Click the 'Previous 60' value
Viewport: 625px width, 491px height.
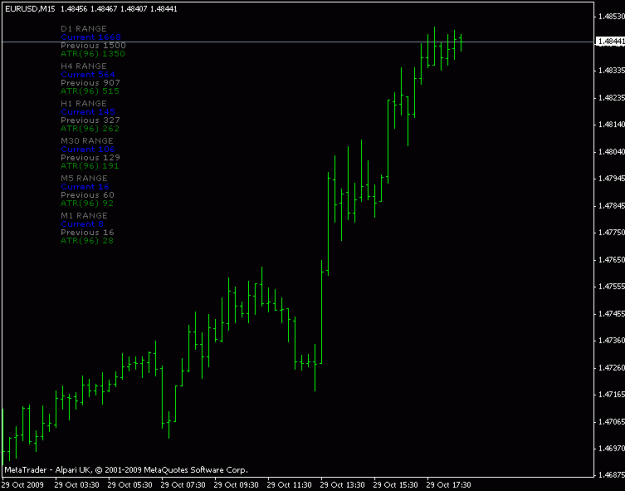pos(88,195)
